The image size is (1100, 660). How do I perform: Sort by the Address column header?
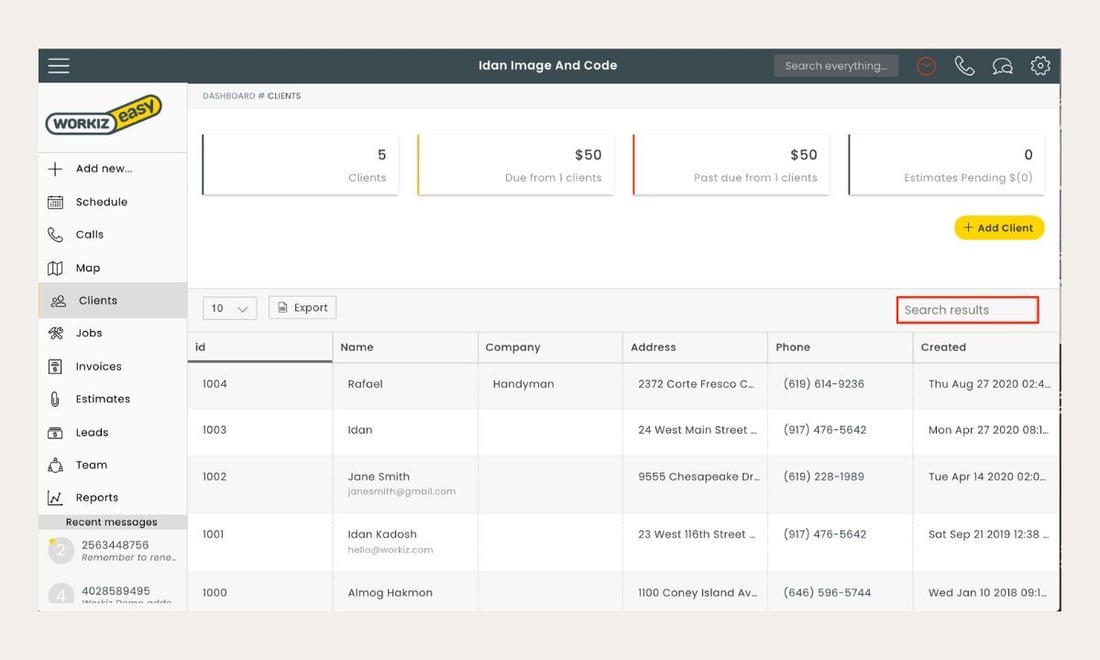tap(695, 347)
